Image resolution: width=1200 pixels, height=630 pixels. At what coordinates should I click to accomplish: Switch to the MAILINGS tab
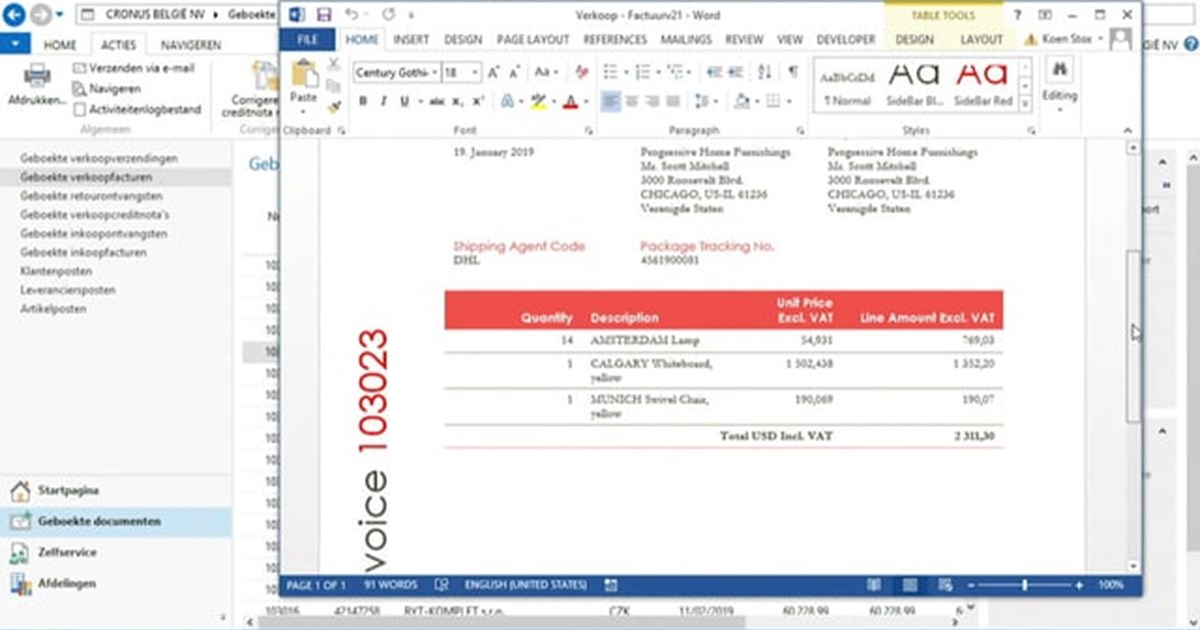[686, 39]
